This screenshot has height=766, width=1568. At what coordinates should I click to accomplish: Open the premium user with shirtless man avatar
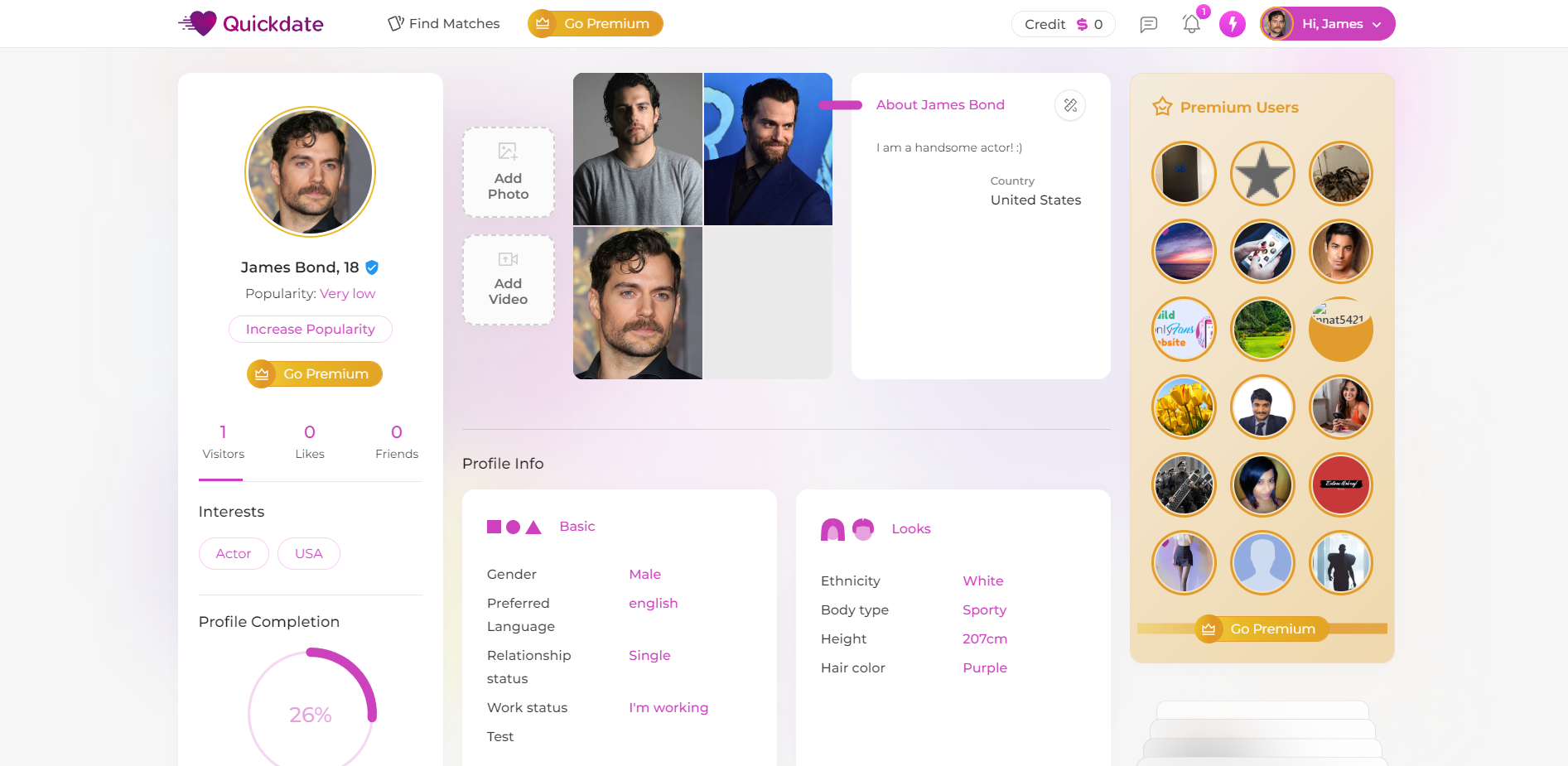tap(1341, 251)
